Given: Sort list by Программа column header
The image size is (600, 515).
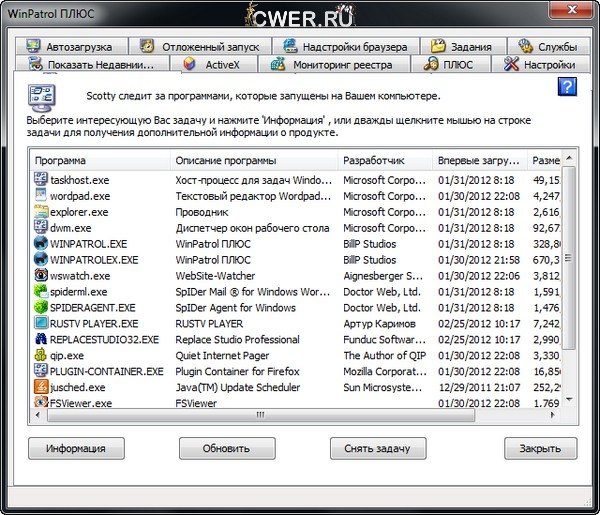Looking at the screenshot, I should [x=98, y=160].
